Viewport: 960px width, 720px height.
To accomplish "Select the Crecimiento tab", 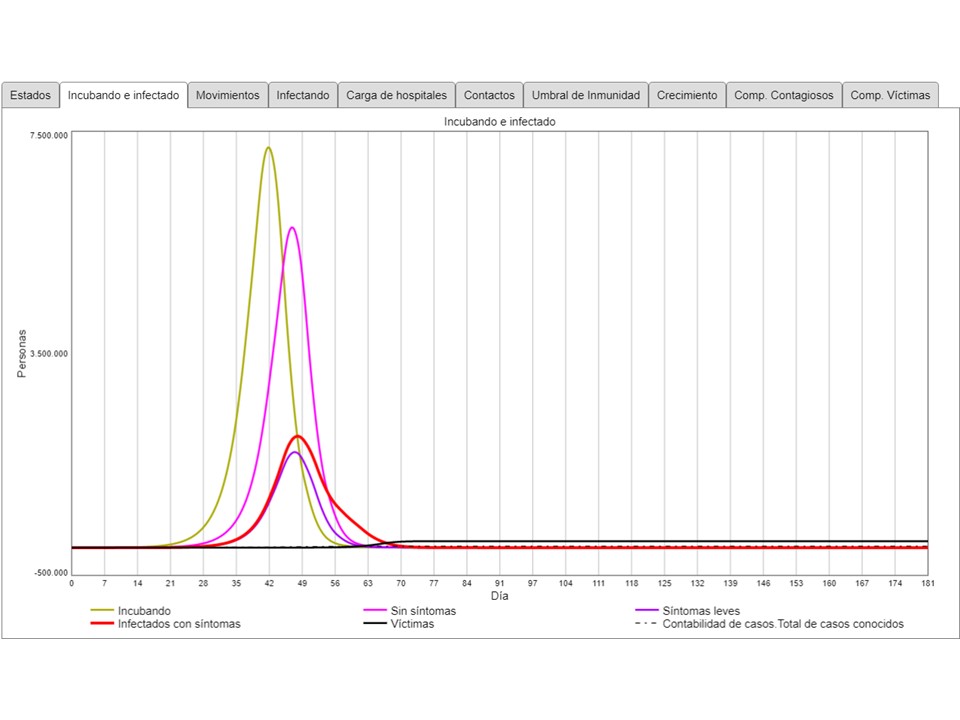I will [x=687, y=95].
